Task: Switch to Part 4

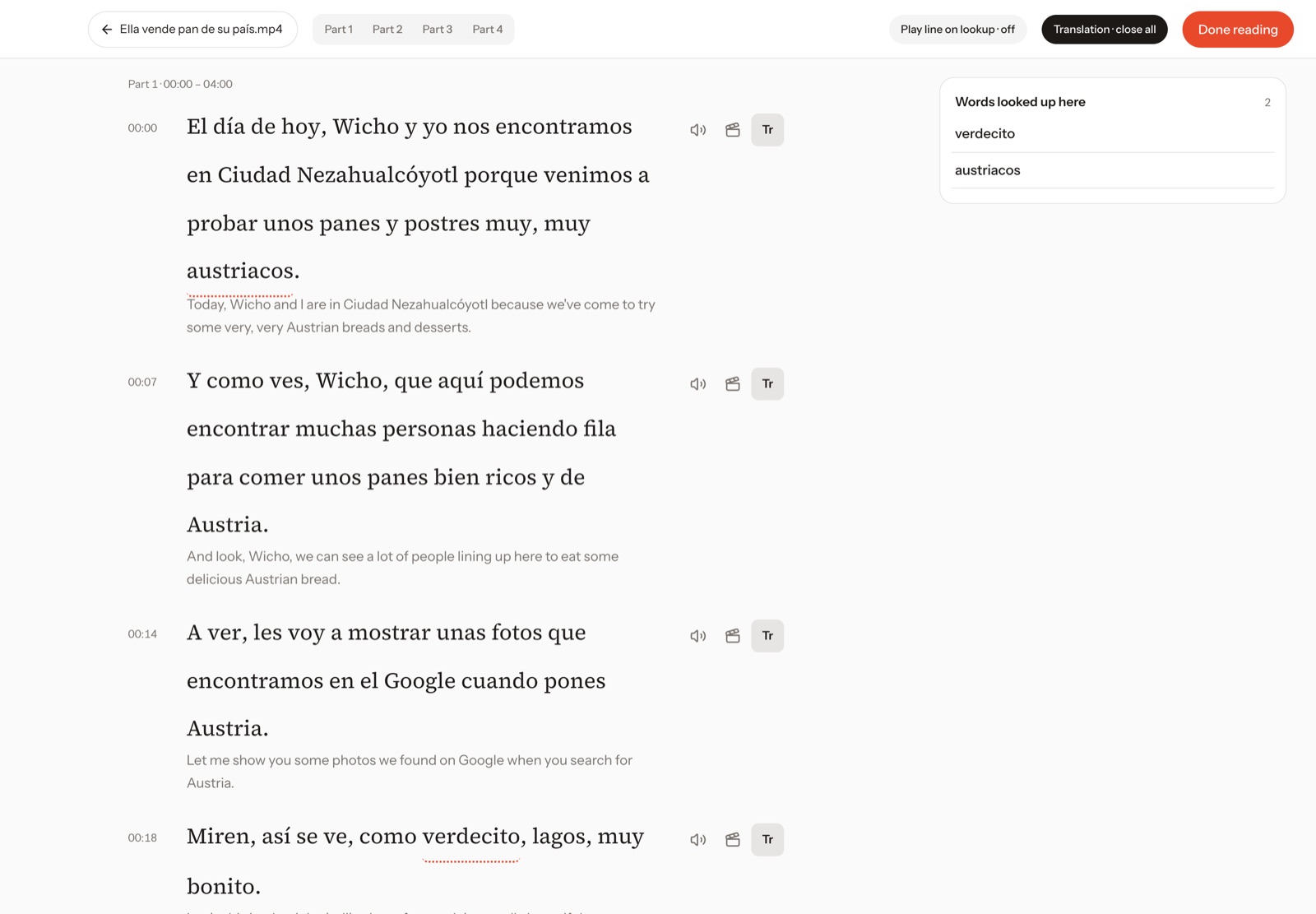Action: [x=488, y=30]
